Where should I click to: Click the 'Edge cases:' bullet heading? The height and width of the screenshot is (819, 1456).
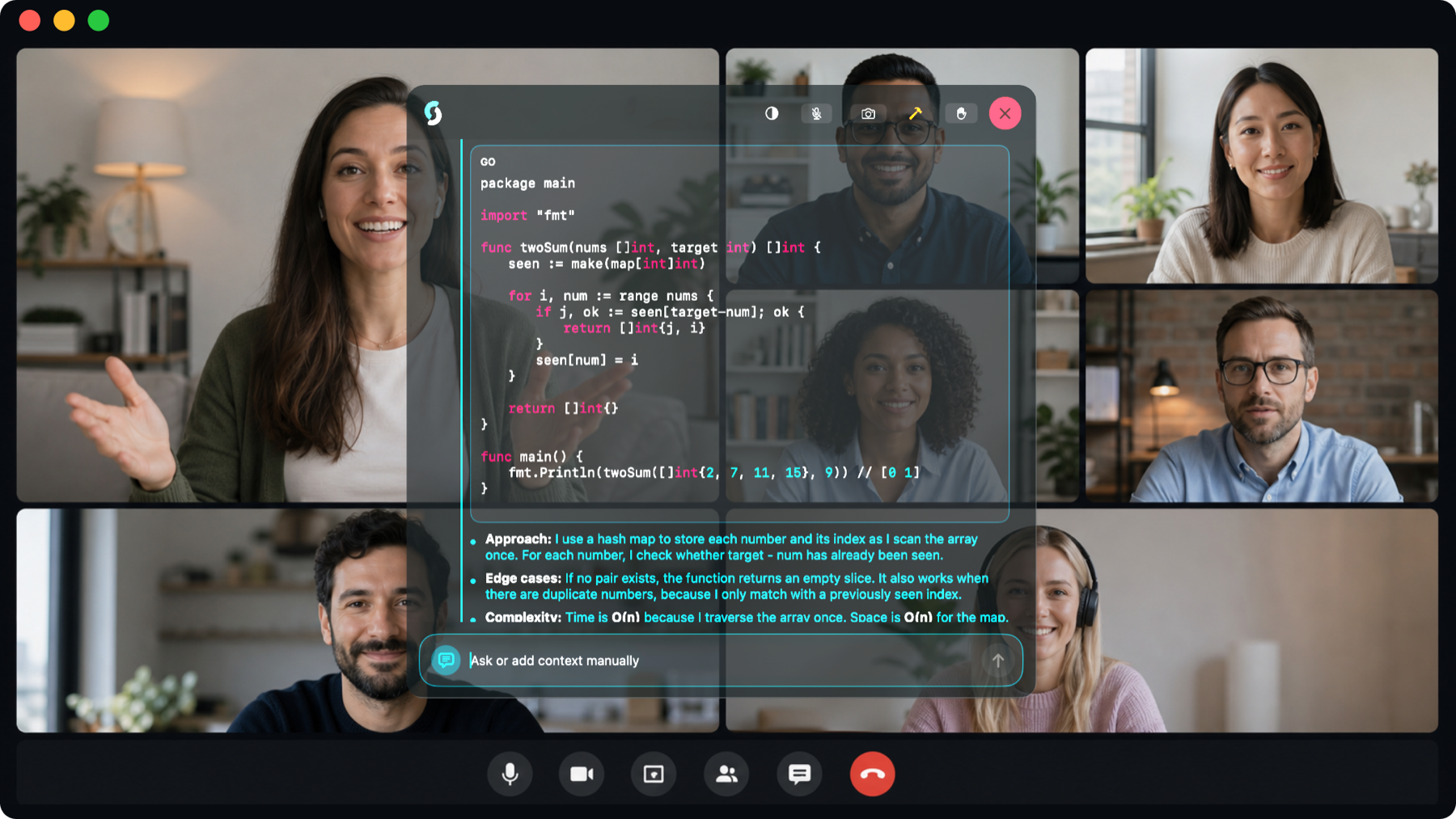[523, 578]
